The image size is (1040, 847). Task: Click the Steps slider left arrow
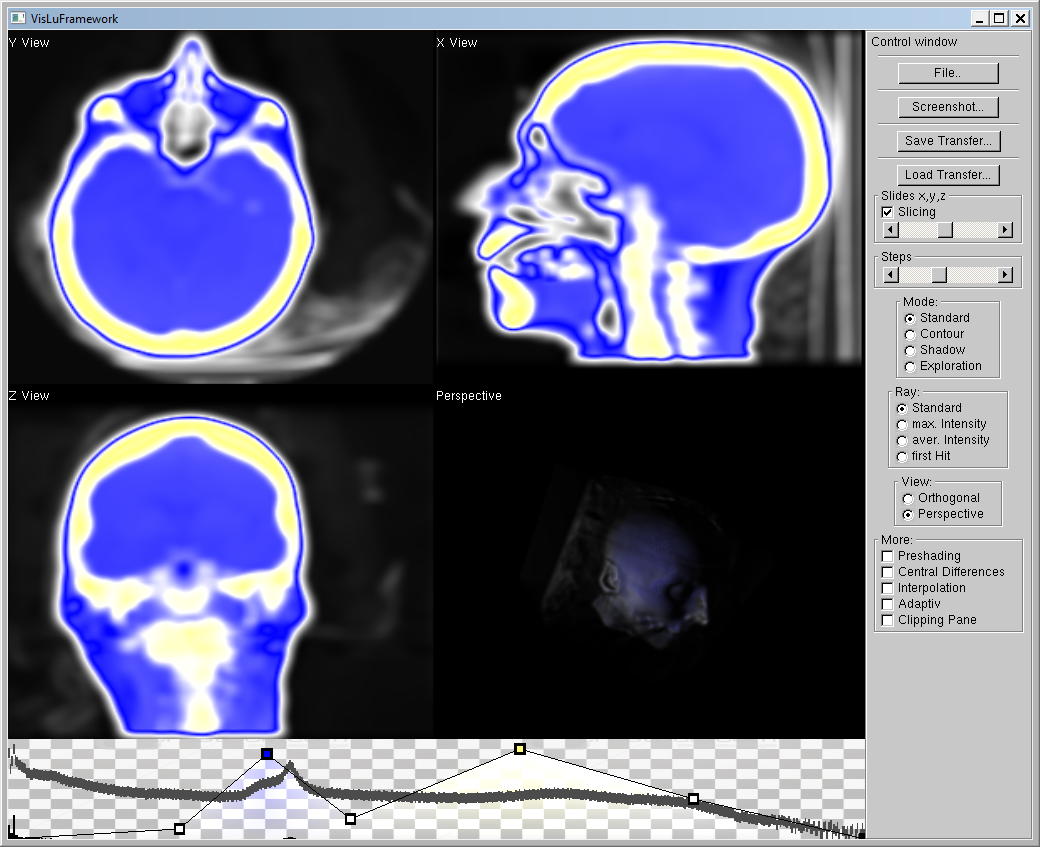pyautogui.click(x=889, y=274)
